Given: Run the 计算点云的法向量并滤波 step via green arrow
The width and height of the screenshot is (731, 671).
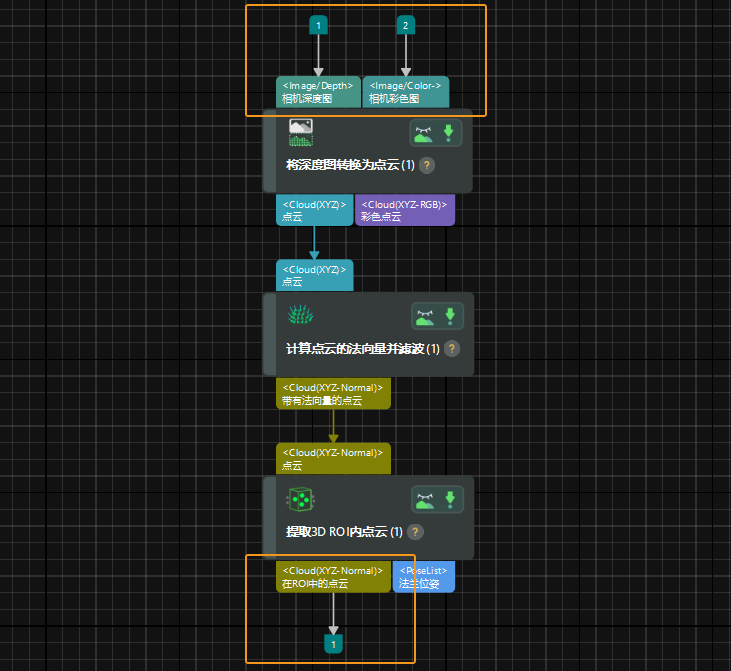Looking at the screenshot, I should (x=450, y=316).
